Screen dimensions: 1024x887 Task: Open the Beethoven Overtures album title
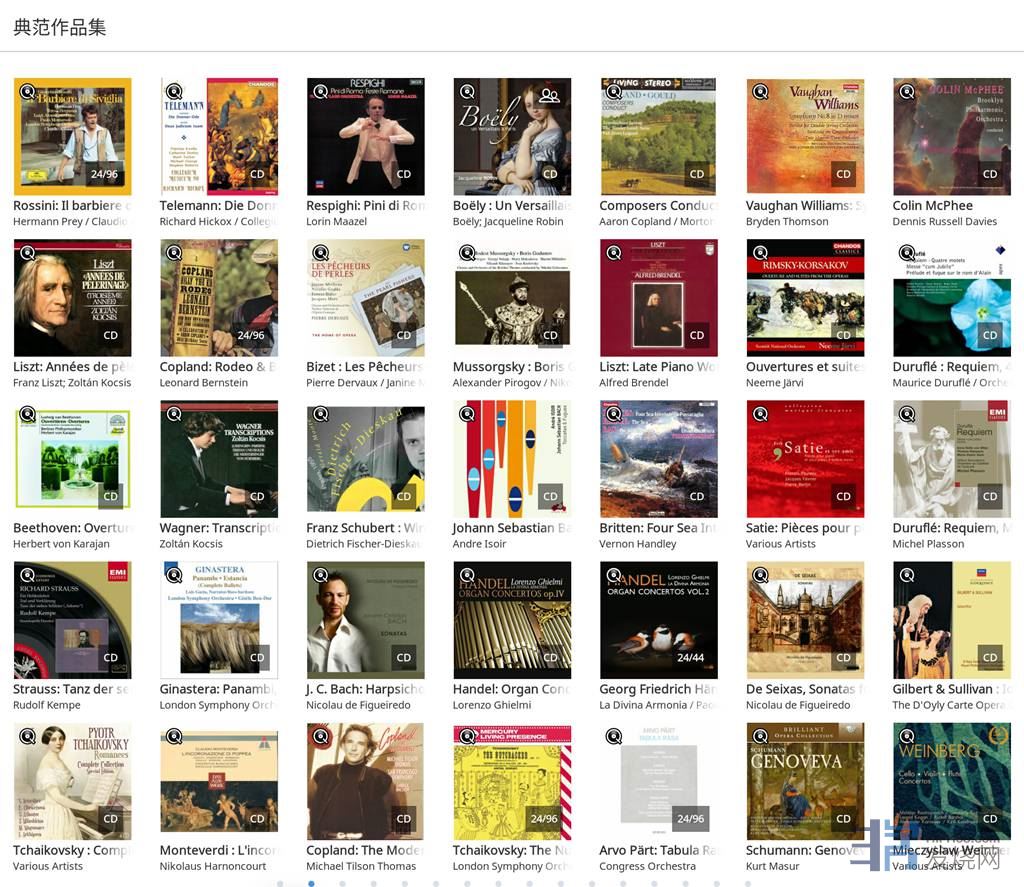coord(72,528)
